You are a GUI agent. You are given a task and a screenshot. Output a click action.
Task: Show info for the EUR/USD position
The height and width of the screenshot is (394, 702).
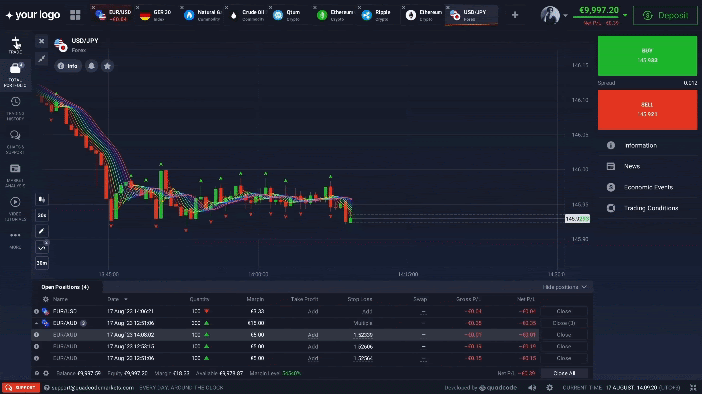click(x=36, y=311)
